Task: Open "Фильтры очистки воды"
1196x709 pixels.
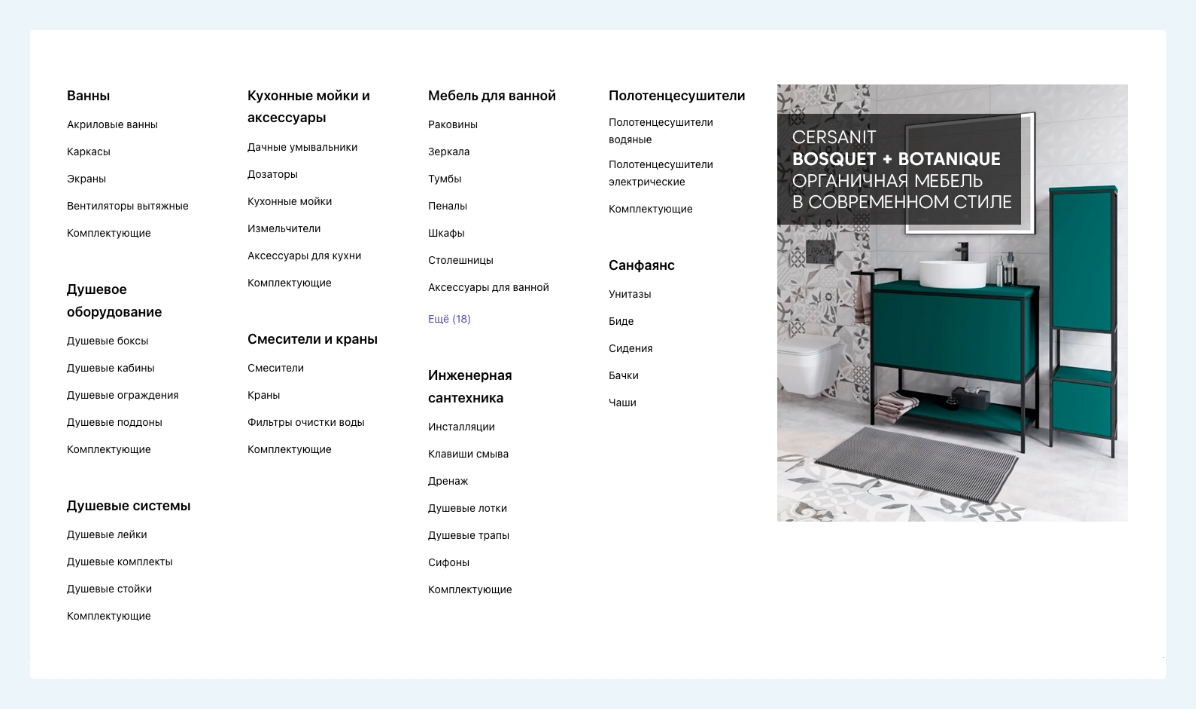Action: tap(306, 422)
